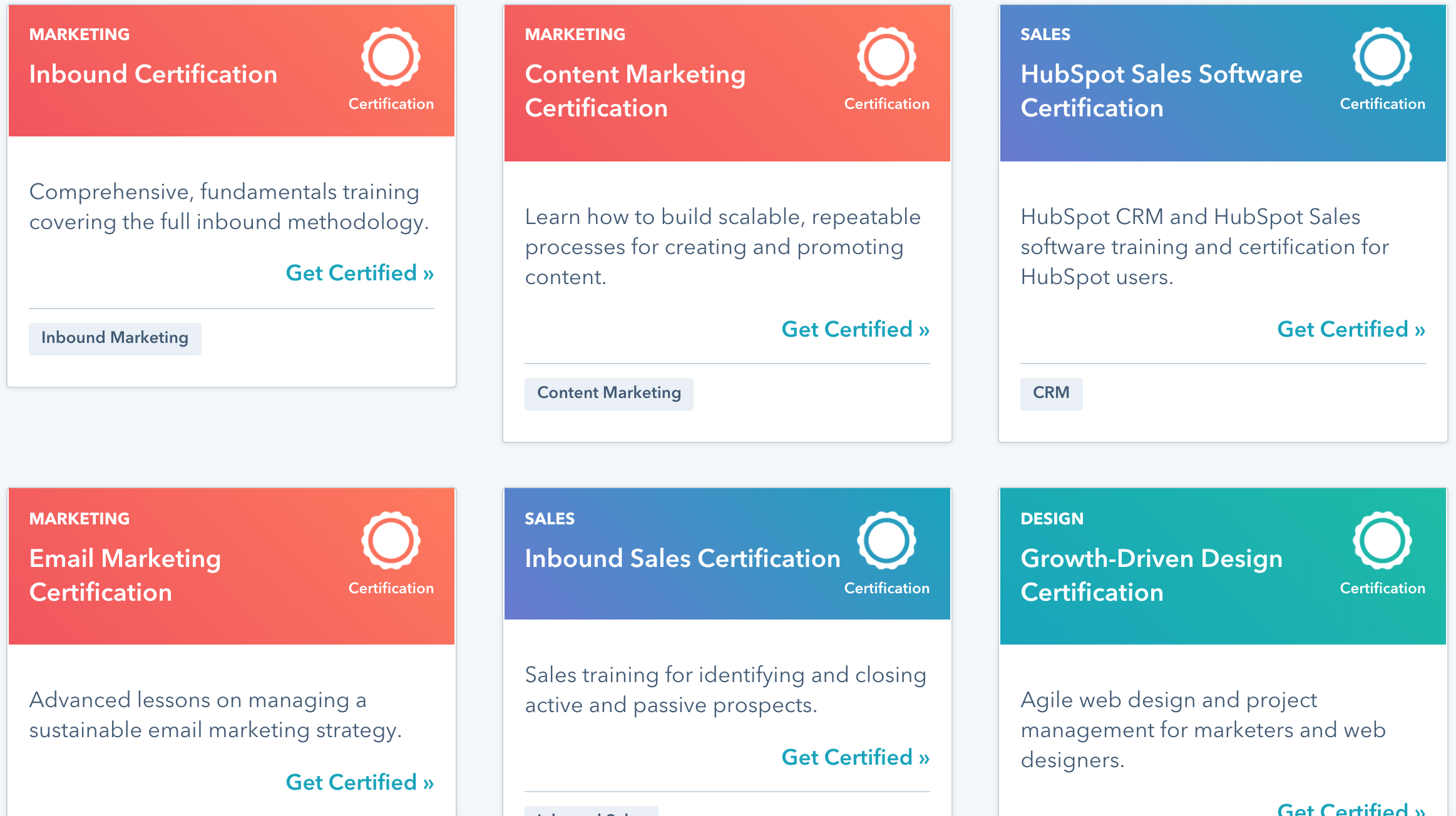Click the Inbound Certification card title

click(x=153, y=74)
